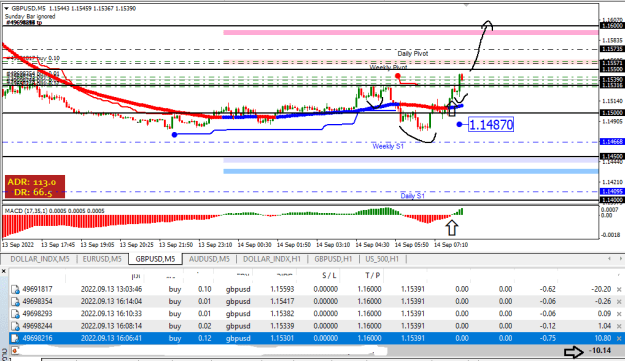This screenshot has height=361, width=625.
Task: Click open price 1.15339
Action: coord(282,326)
